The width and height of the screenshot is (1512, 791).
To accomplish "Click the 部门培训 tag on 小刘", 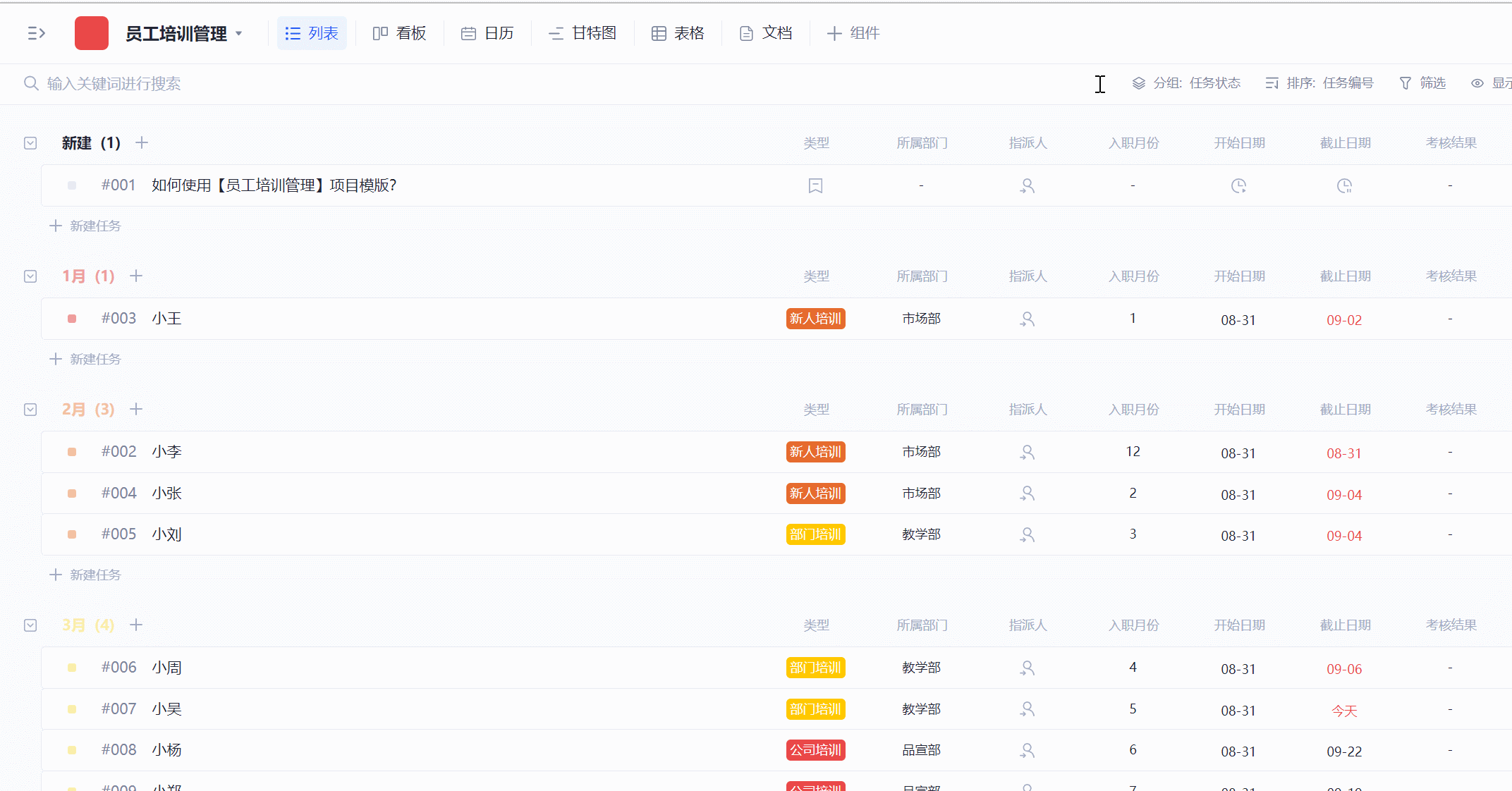I will (x=815, y=534).
